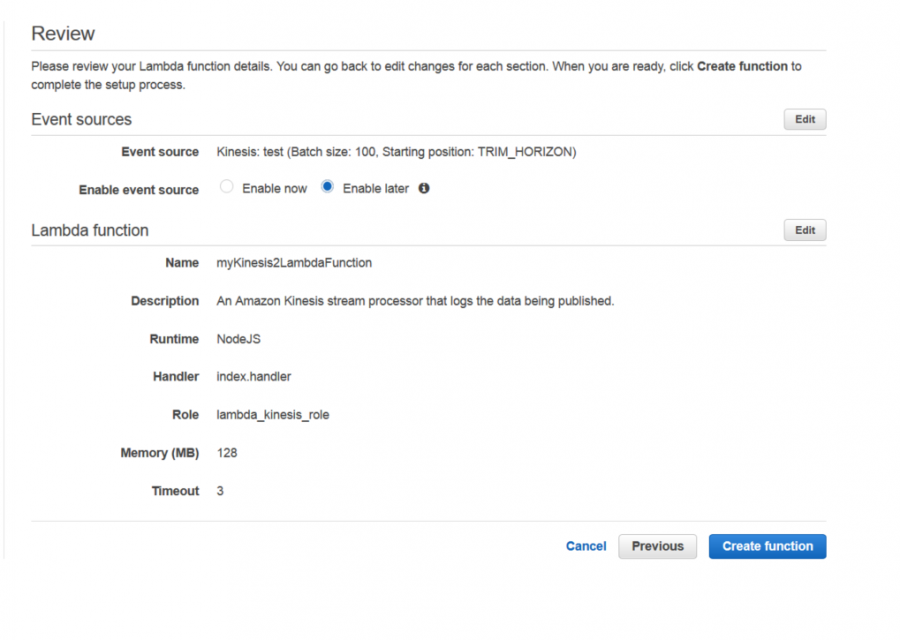The height and width of the screenshot is (640, 900).
Task: Click the info icon beside Enable later
Action: (424, 188)
